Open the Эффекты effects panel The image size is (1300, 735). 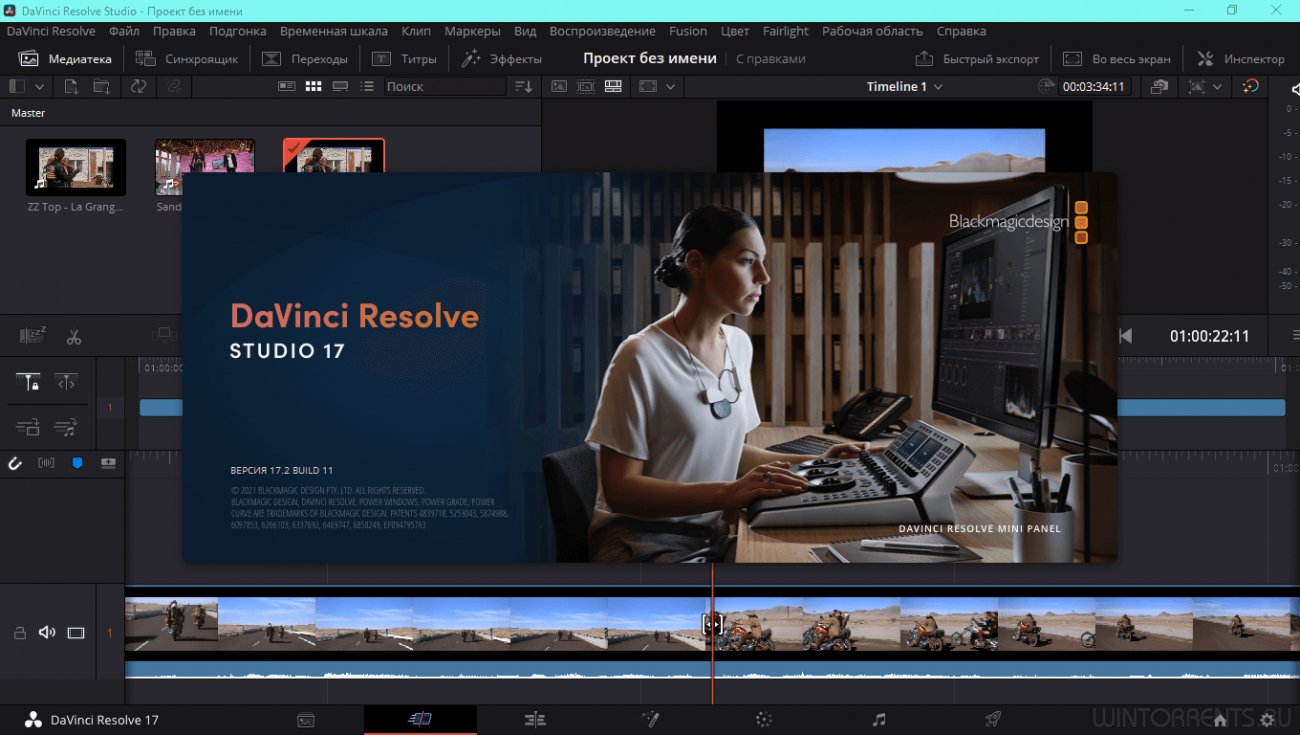pyautogui.click(x=501, y=59)
